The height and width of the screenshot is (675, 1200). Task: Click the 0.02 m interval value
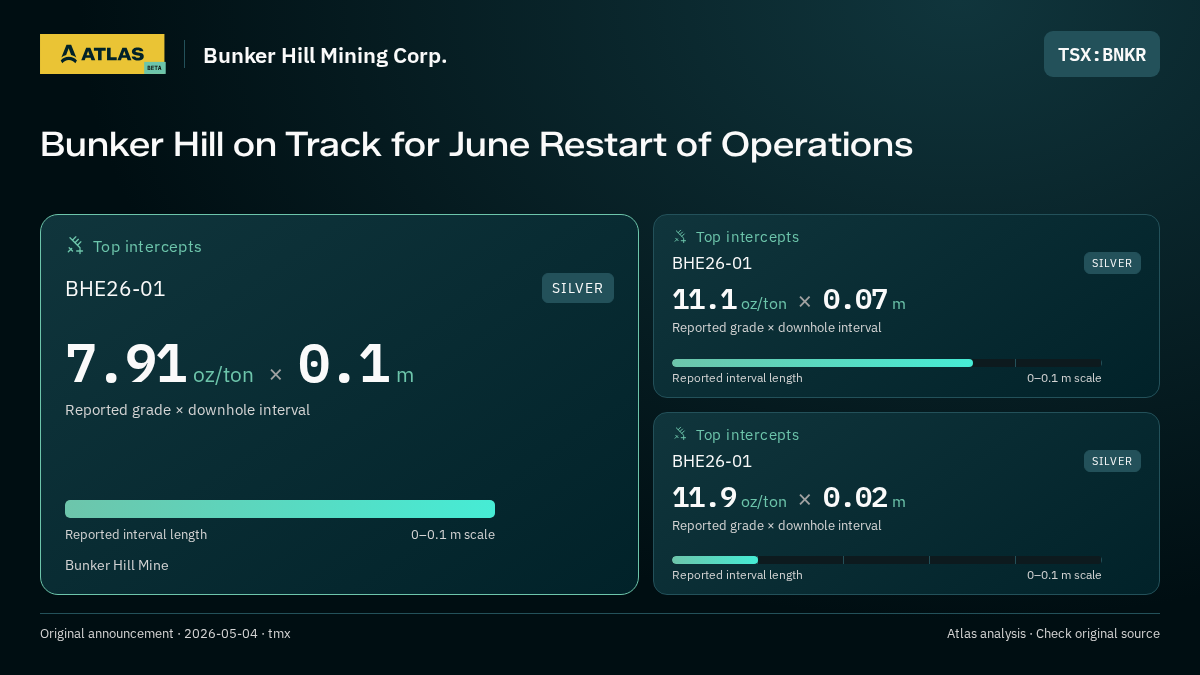click(x=864, y=498)
